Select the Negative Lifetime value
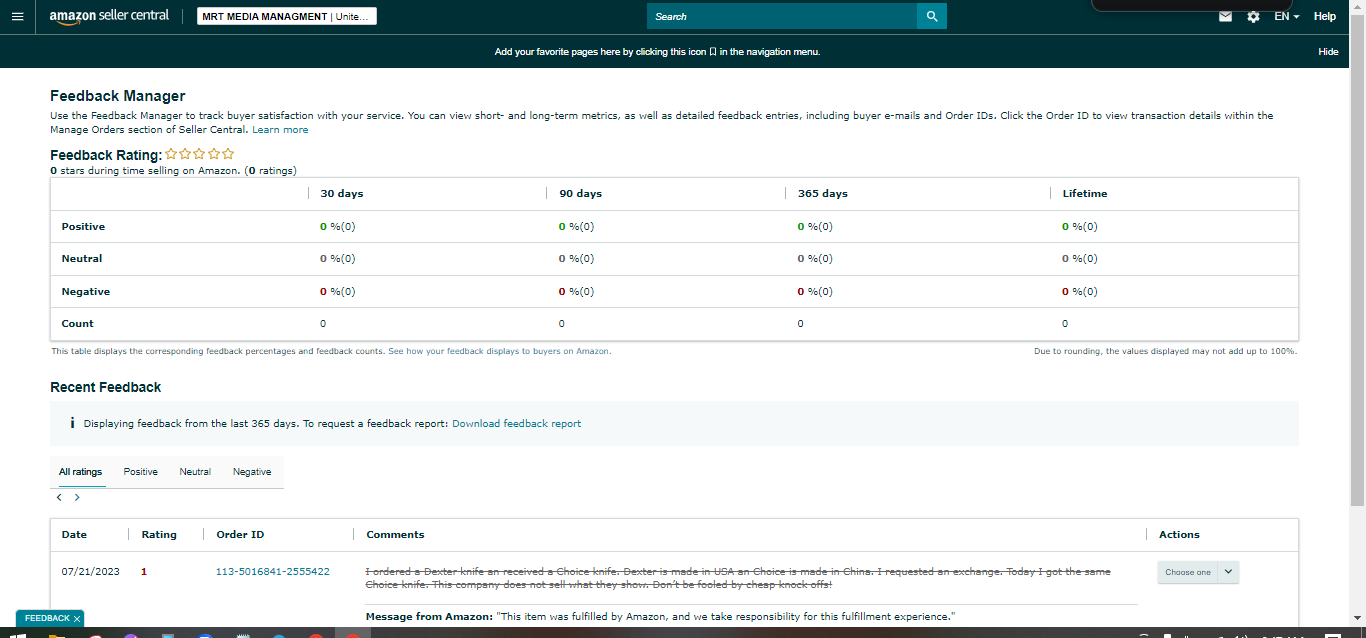 click(1080, 292)
